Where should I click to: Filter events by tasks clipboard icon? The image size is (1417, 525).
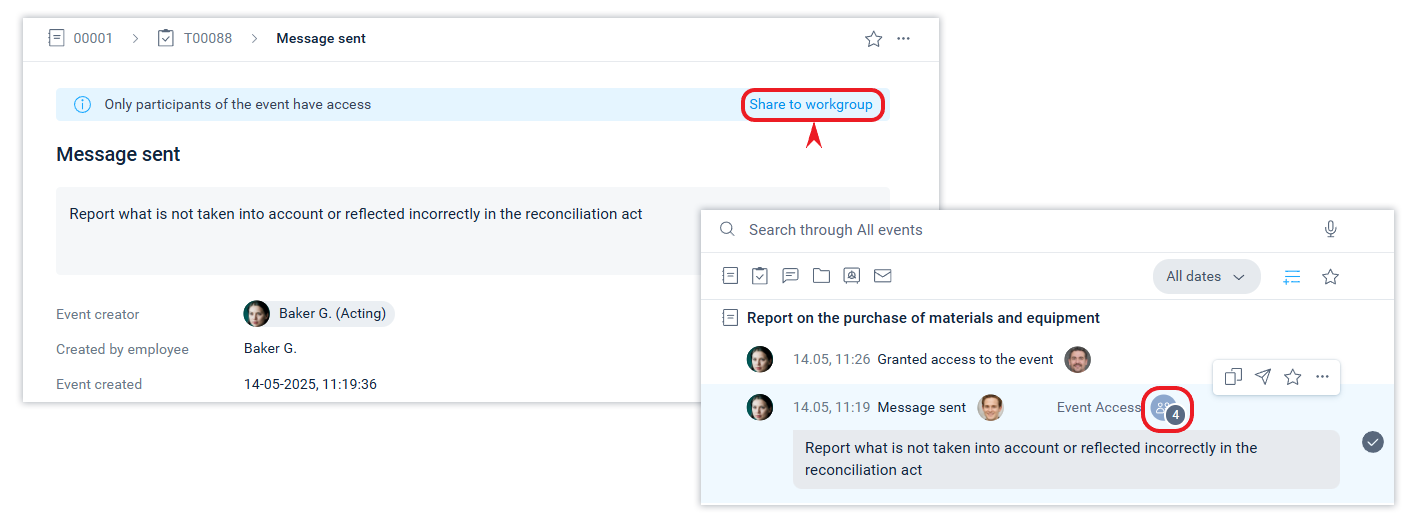(760, 276)
